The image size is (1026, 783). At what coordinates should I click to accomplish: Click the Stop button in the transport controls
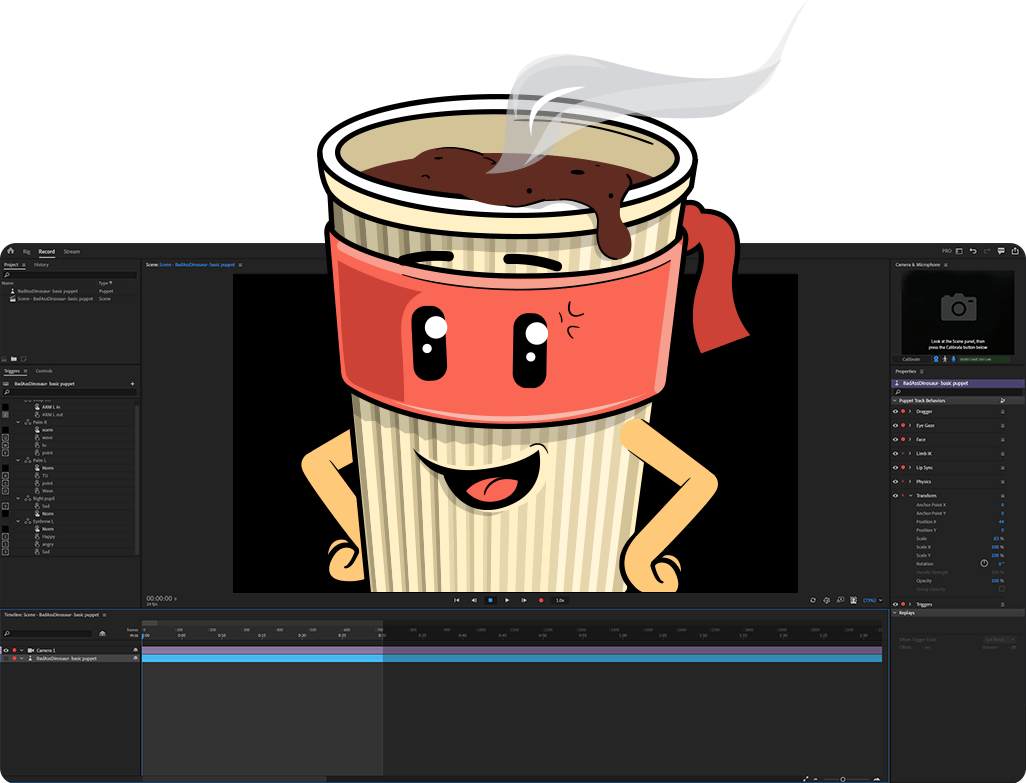pos(490,600)
